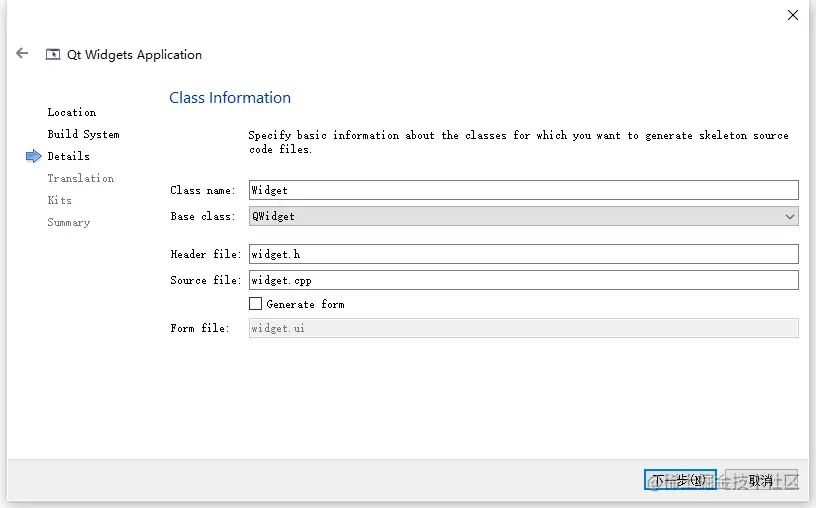Click the disabled Form file field
Screen dimensions: 816x508
[x=524, y=328]
